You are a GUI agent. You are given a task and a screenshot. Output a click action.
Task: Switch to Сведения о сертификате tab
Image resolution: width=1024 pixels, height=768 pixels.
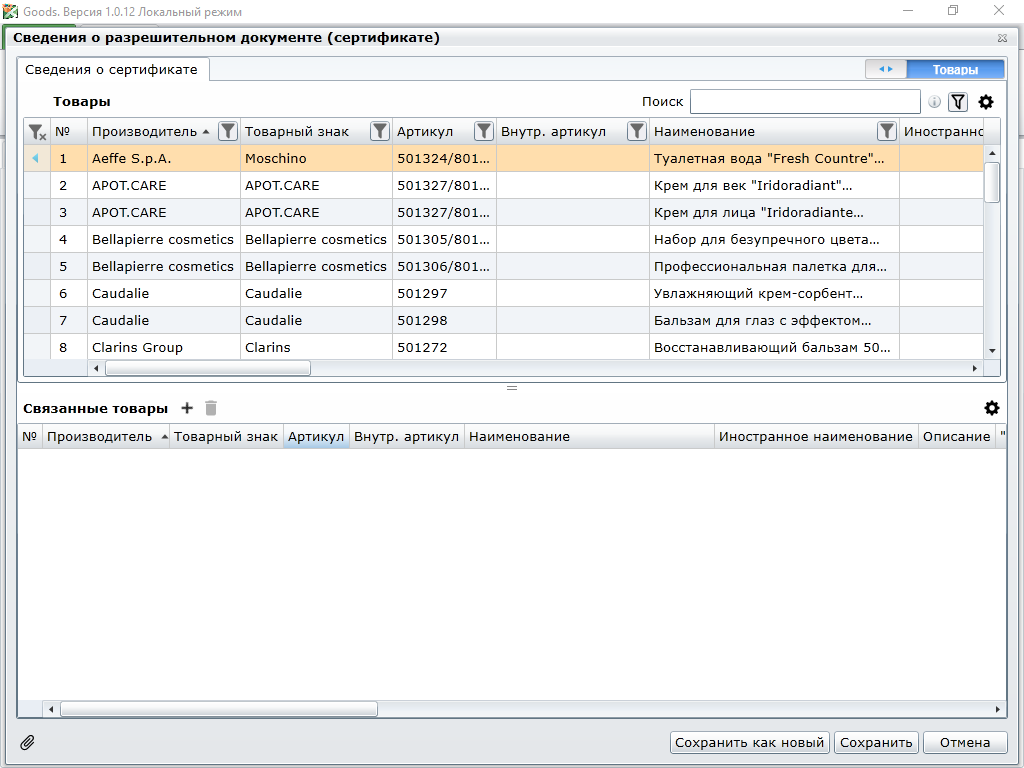tap(111, 70)
